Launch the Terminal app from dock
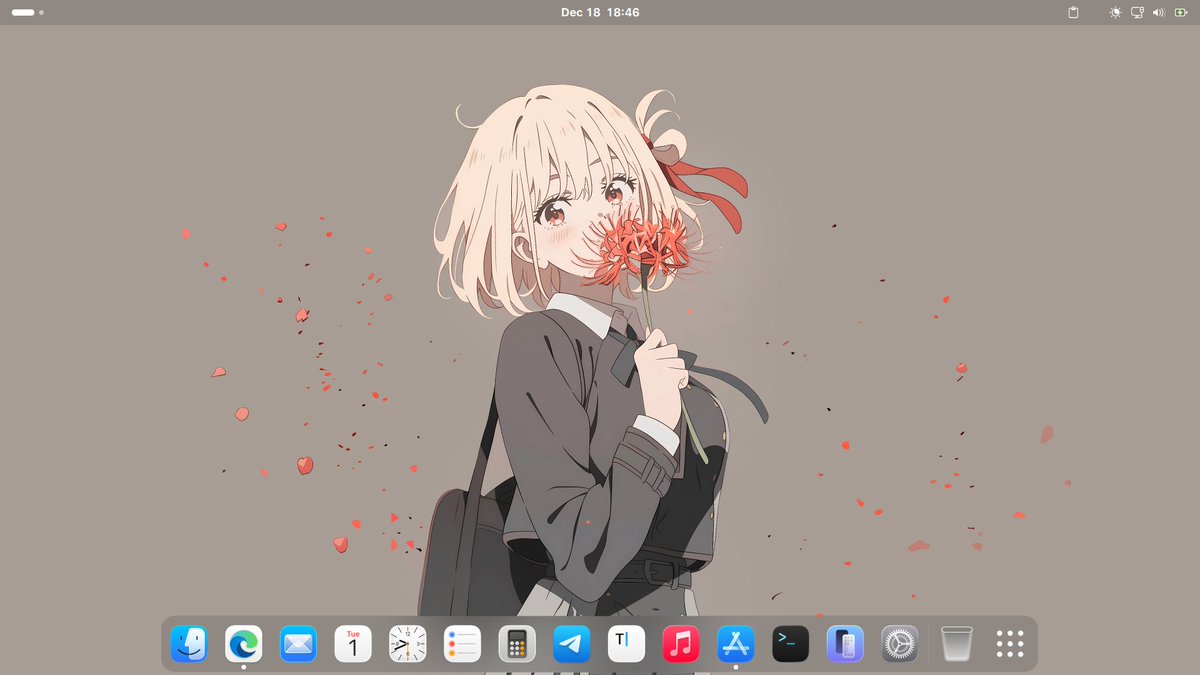Viewport: 1200px width, 675px height. (x=790, y=644)
